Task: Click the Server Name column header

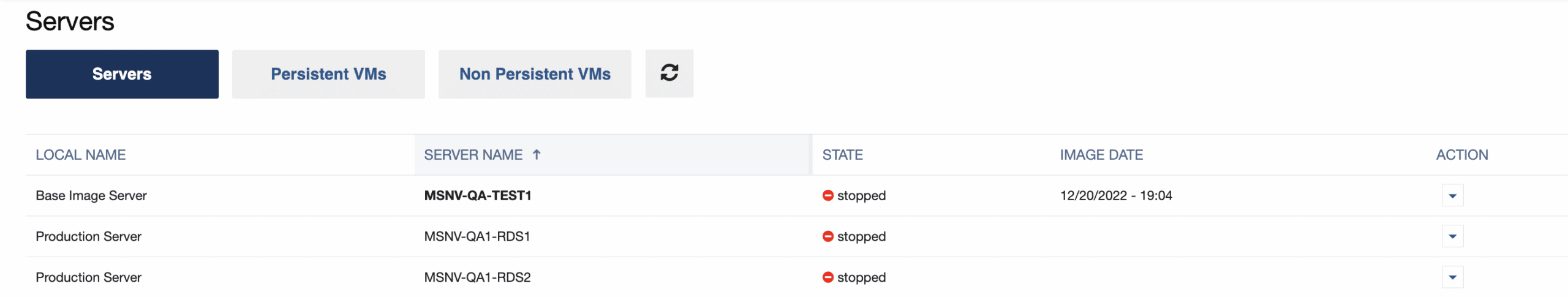Action: point(473,155)
